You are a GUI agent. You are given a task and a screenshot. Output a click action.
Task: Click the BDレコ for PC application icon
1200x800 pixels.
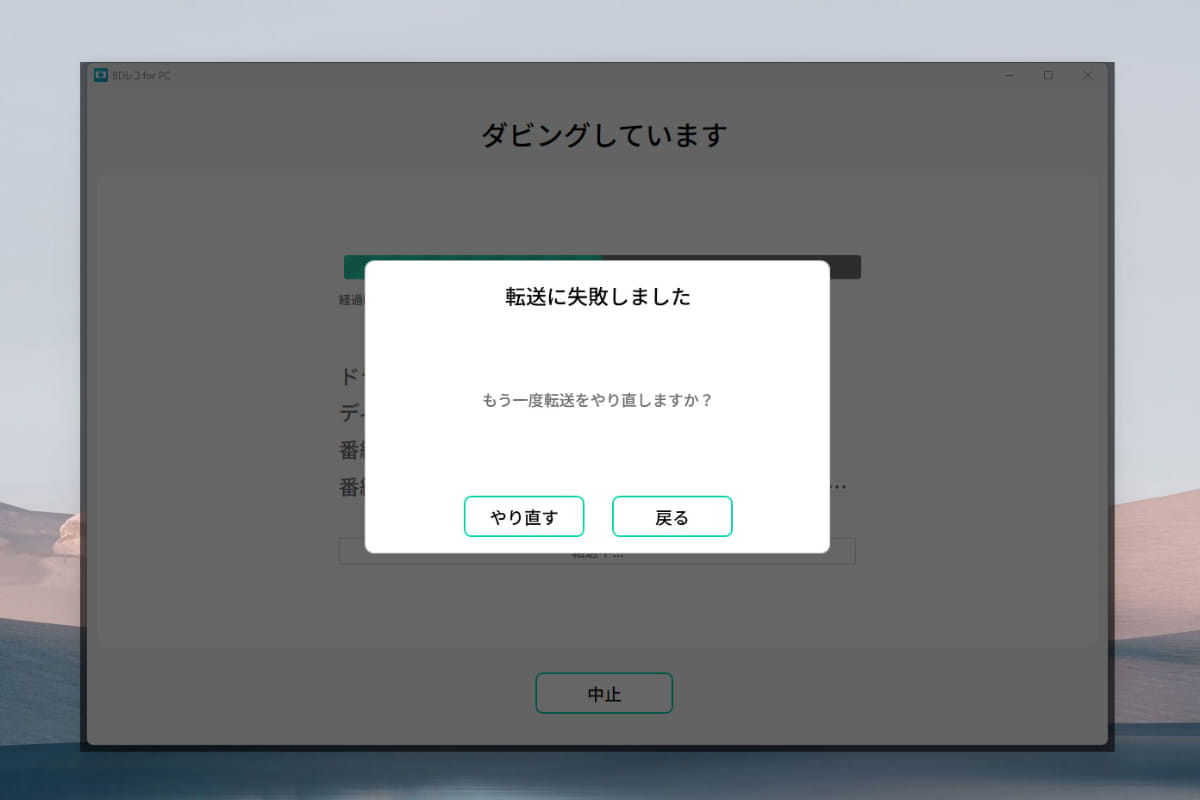point(99,74)
